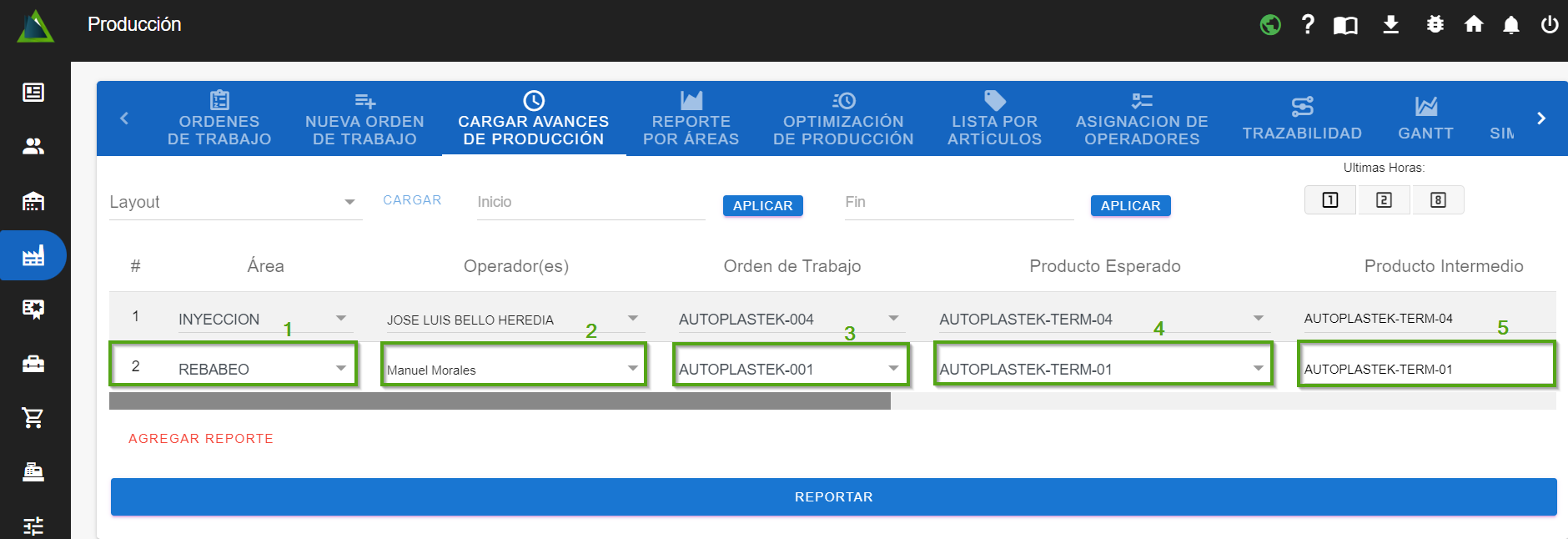The image size is (1568, 539).
Task: Select last 8 hours toggle
Action: (1438, 200)
